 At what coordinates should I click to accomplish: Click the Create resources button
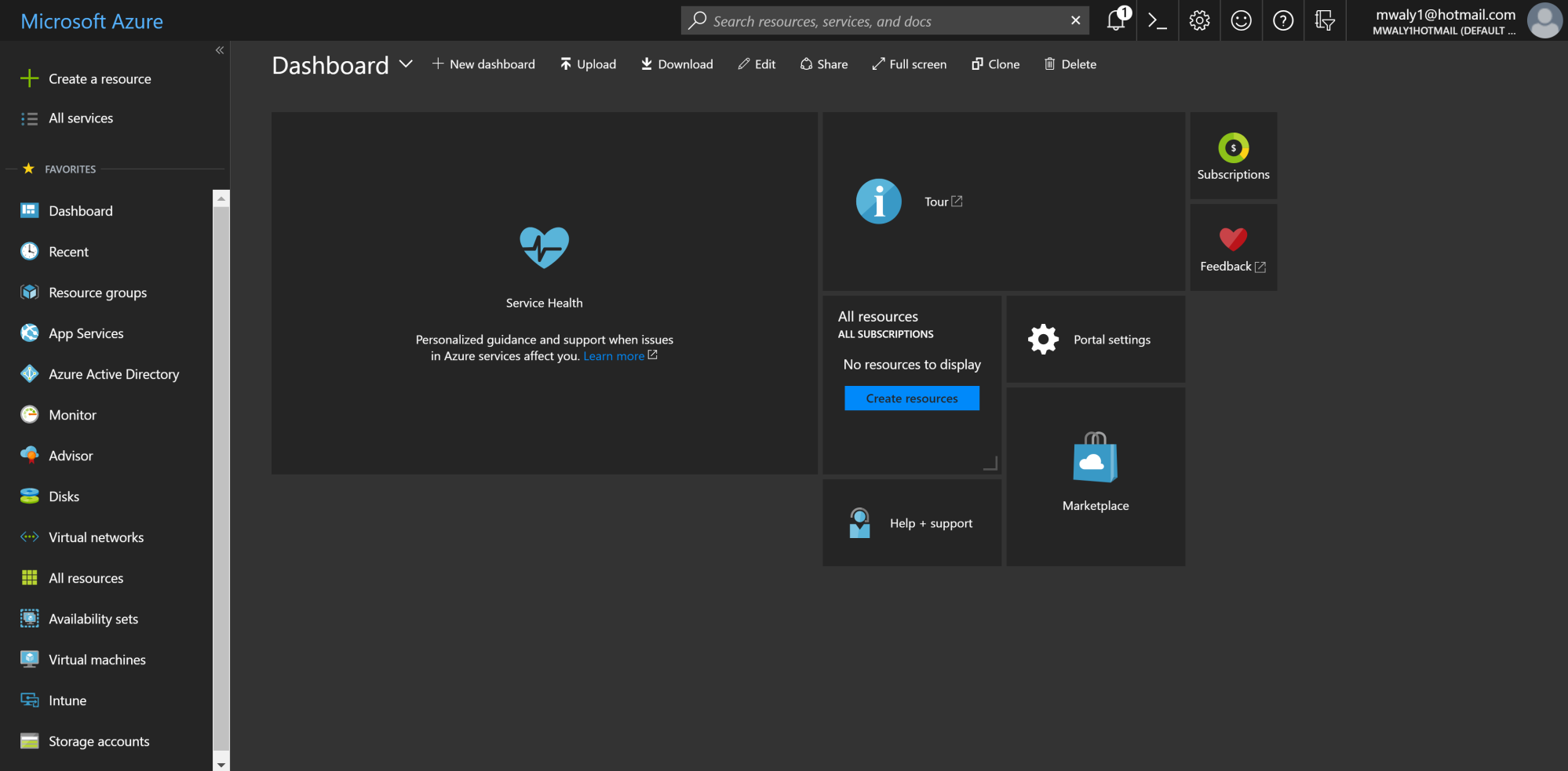(912, 398)
